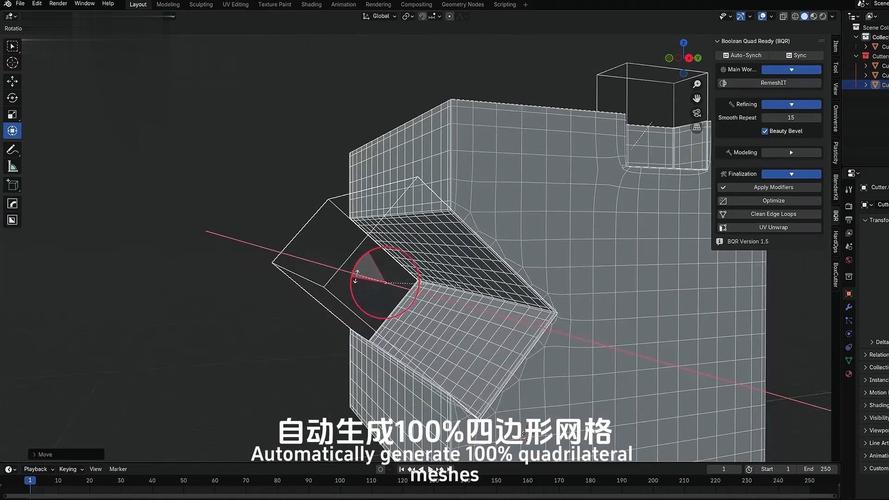Toggle viewport overlays button
The height and width of the screenshot is (500, 889).
(762, 16)
